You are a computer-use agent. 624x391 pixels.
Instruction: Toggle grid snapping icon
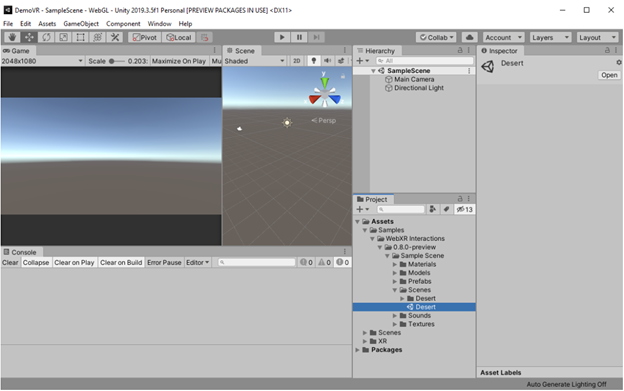pos(205,37)
